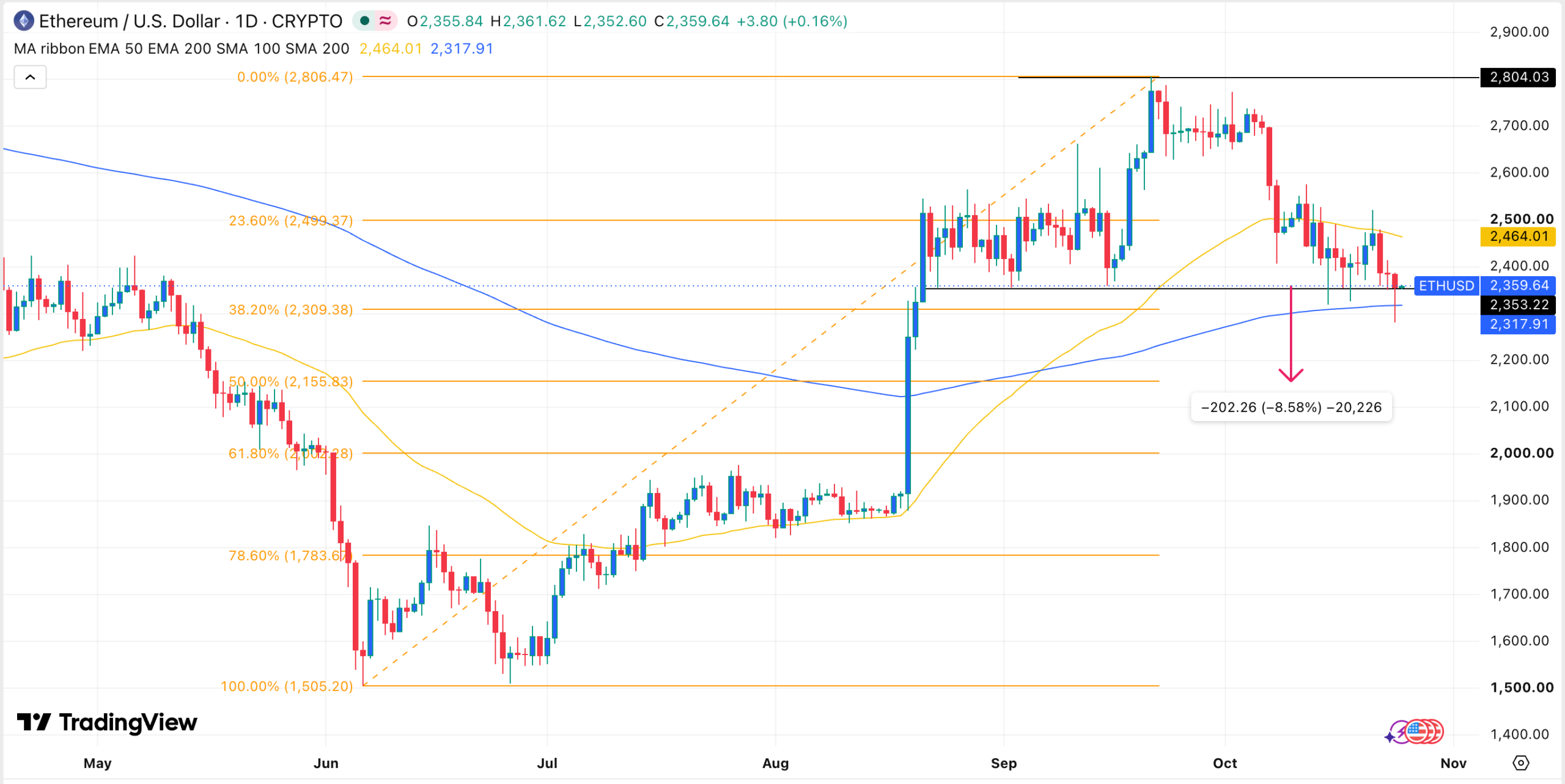Click the Aug label on time axis

[x=776, y=763]
